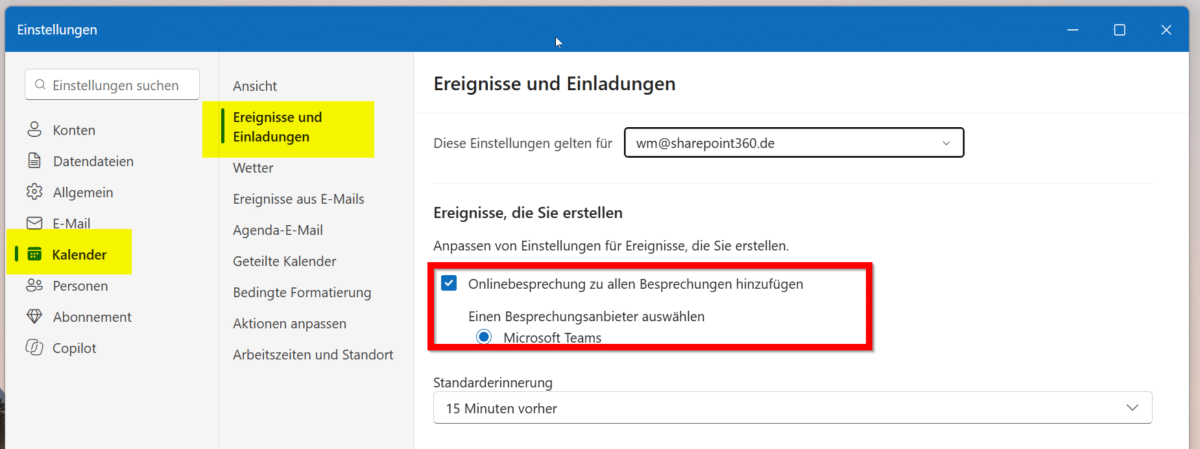The image size is (1200, 449).
Task: Open account dropdown wm@sharepoint360.de
Action: [794, 143]
